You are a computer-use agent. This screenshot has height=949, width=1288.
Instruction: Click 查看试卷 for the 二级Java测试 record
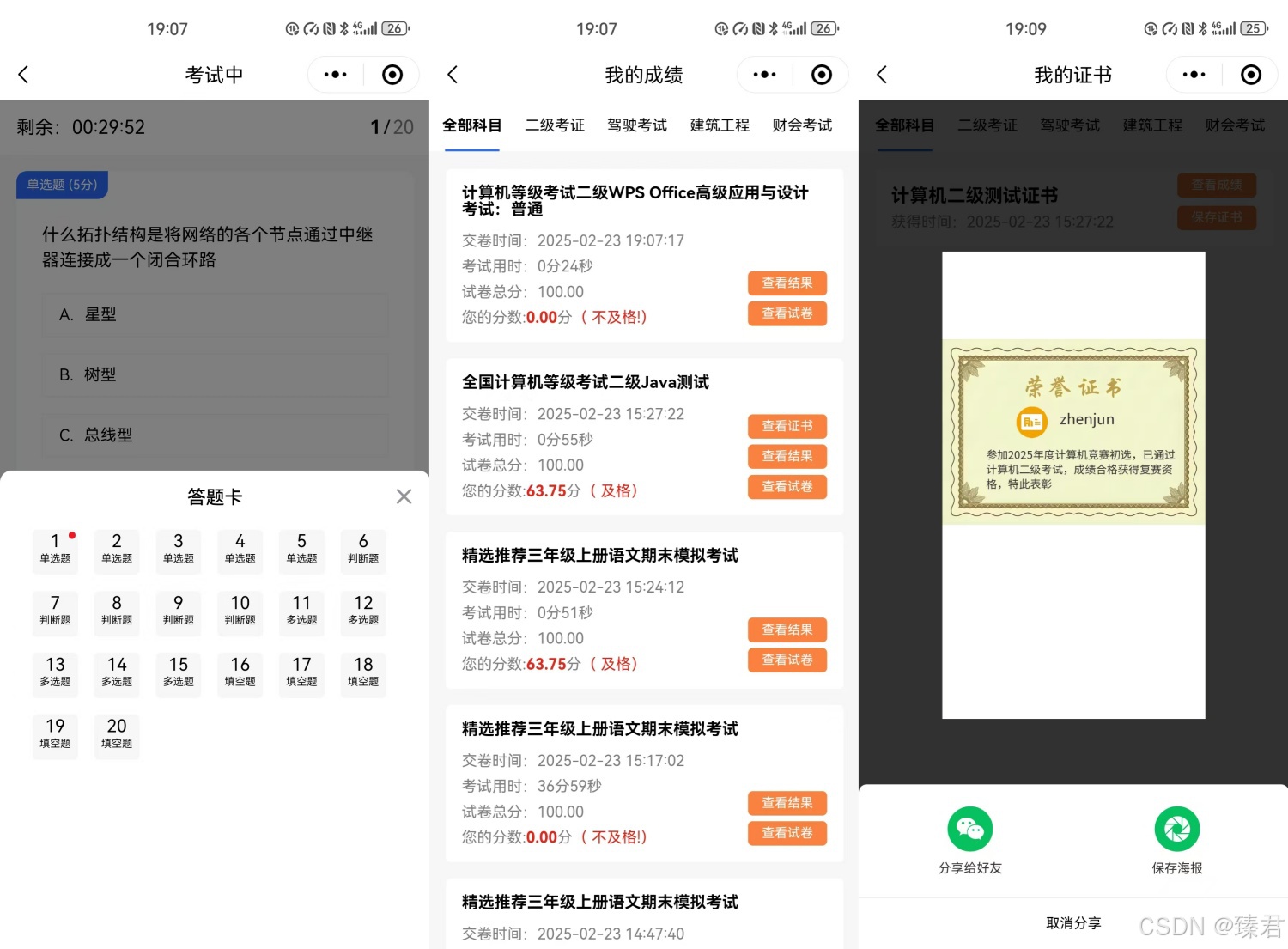click(x=787, y=487)
